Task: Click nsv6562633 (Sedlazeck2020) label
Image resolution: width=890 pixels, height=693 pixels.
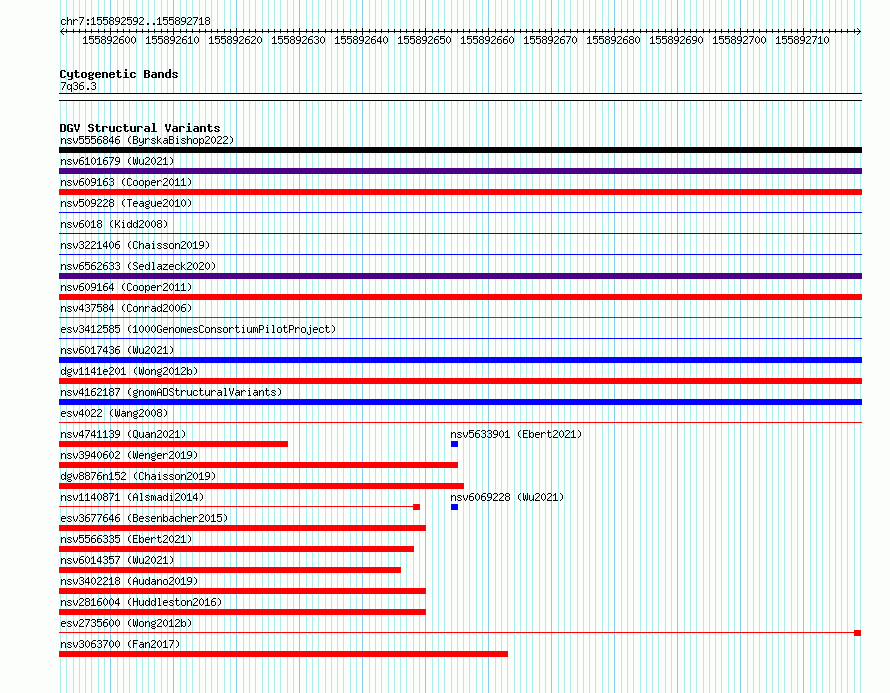Action: [138, 266]
